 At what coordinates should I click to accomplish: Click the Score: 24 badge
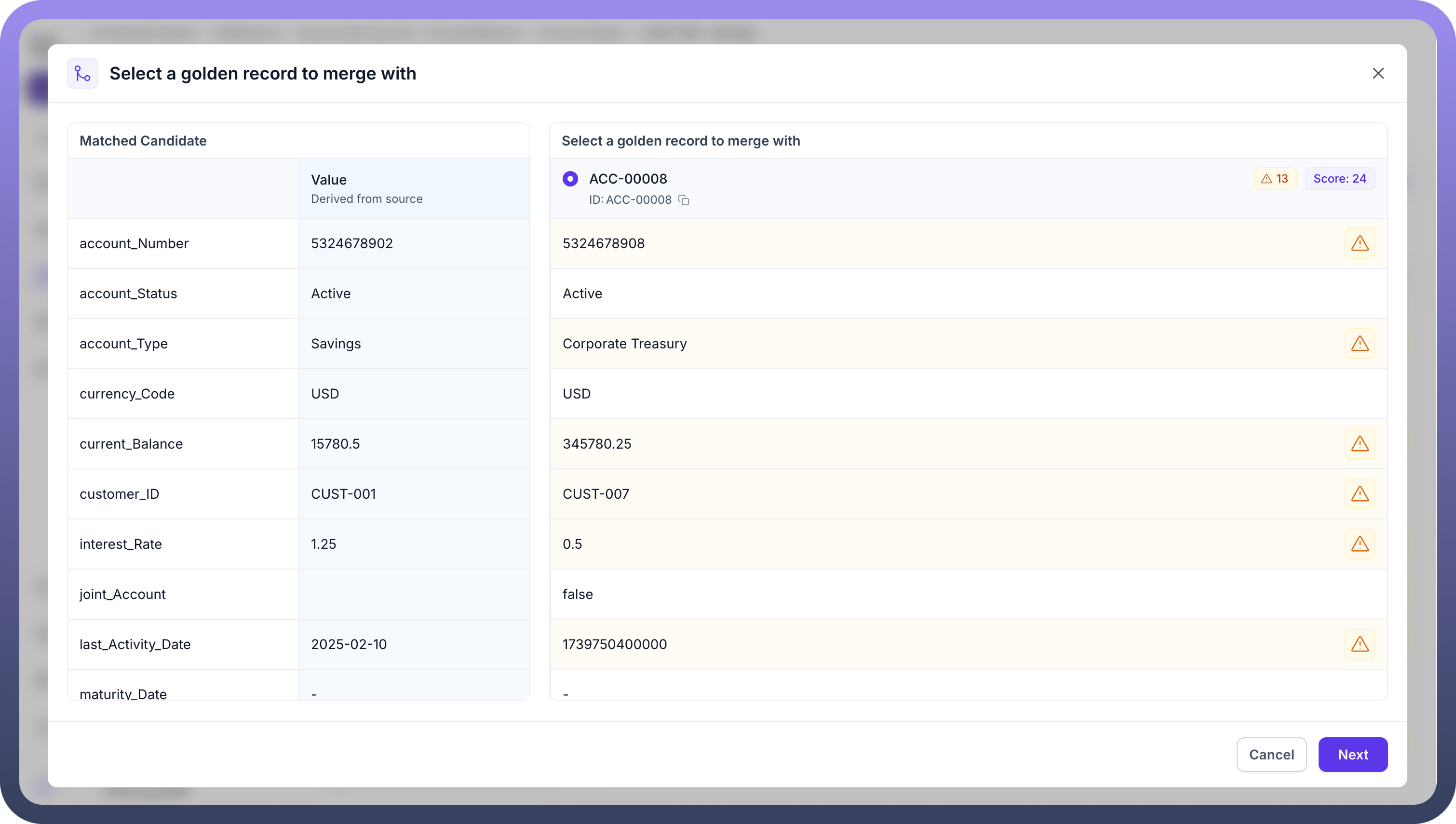point(1339,179)
